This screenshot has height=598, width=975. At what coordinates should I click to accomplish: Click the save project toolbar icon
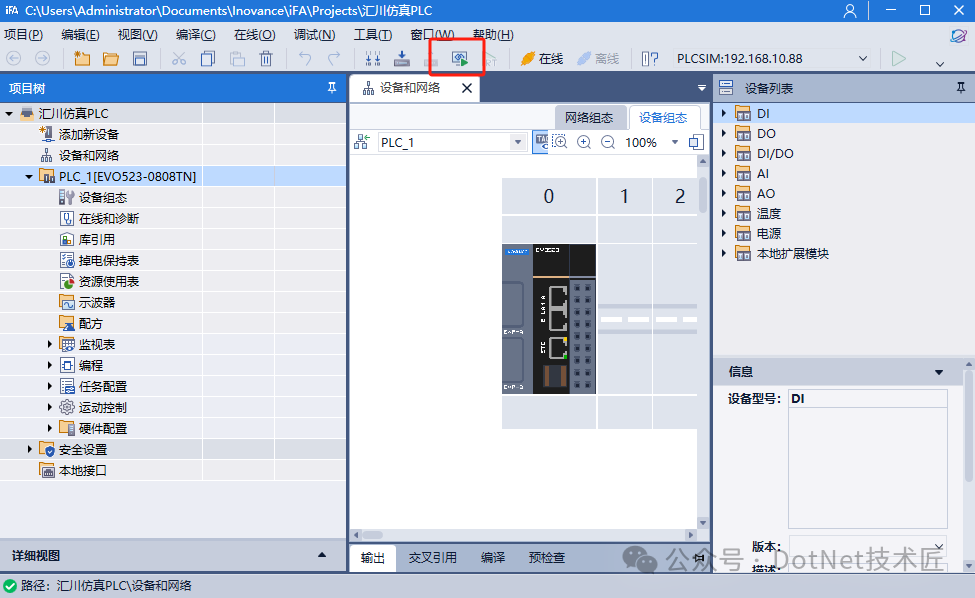click(140, 58)
